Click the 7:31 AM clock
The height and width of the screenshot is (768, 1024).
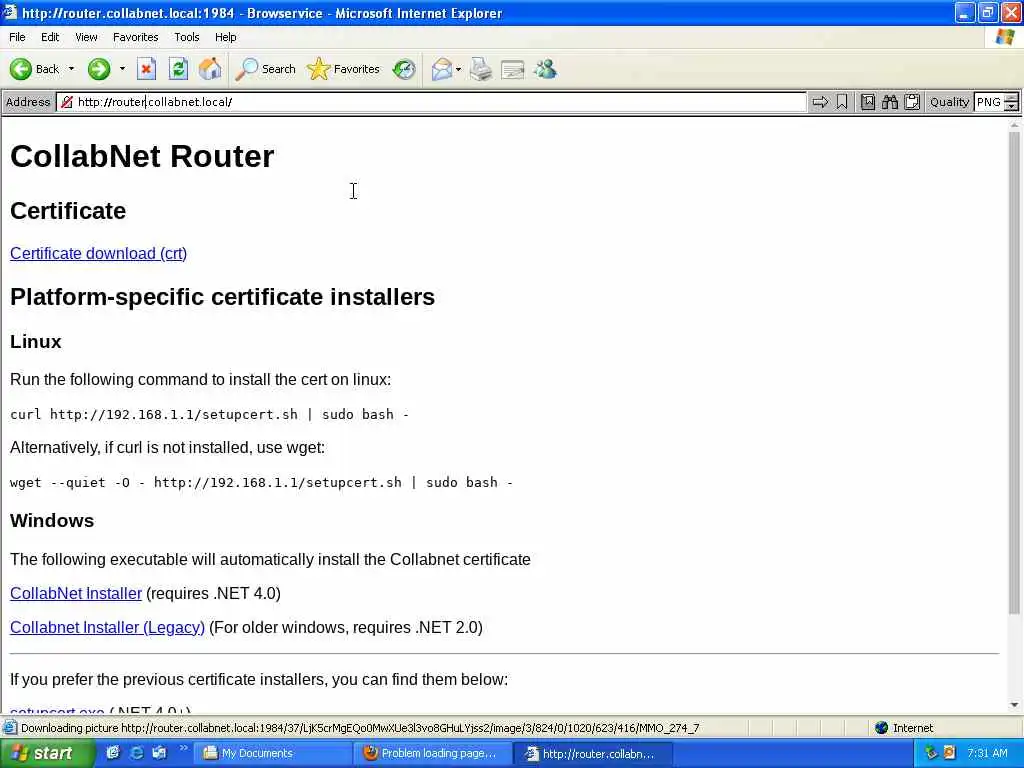click(987, 753)
